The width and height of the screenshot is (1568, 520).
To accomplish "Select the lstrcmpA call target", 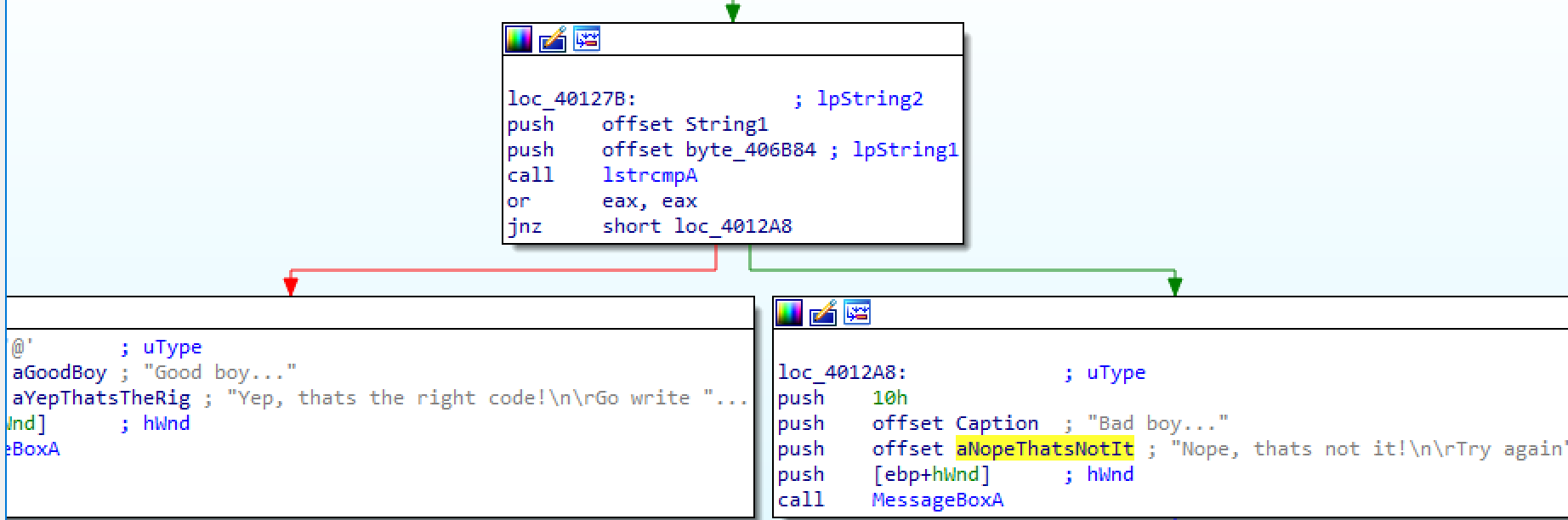I will click(x=650, y=176).
